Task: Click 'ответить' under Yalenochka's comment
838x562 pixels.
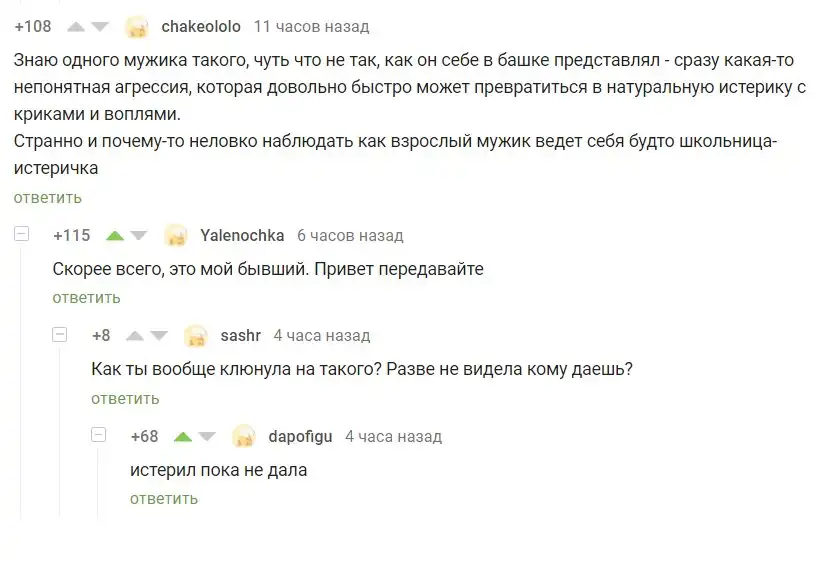Action: click(x=86, y=297)
